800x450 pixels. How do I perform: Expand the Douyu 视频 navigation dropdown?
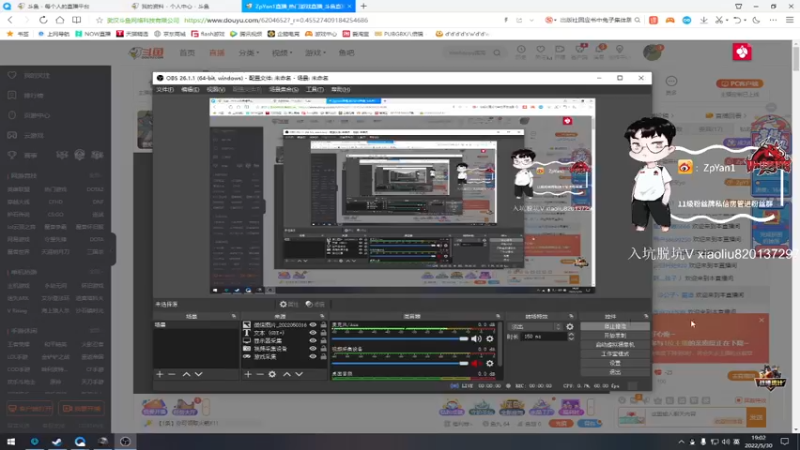[280, 53]
